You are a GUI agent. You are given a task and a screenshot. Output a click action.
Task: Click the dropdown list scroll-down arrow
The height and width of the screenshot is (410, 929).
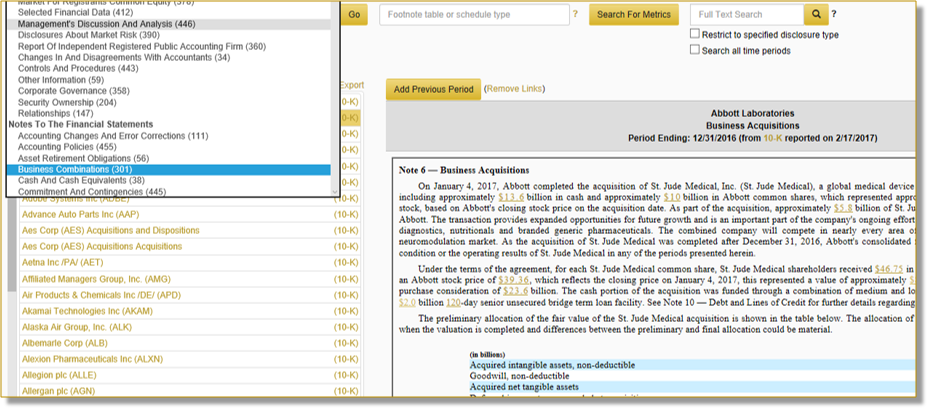333,191
